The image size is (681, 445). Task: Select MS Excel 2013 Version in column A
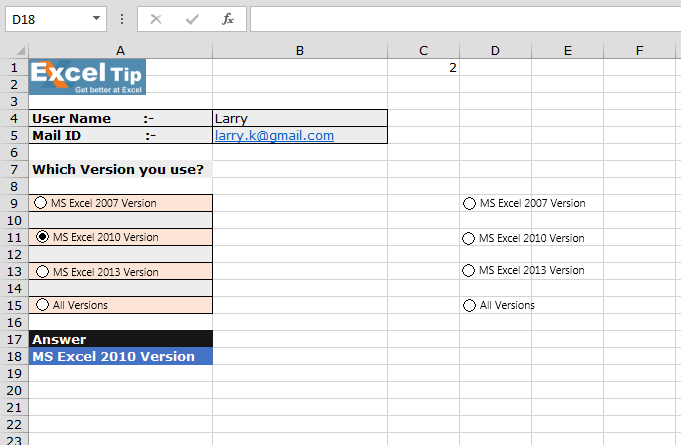point(42,272)
